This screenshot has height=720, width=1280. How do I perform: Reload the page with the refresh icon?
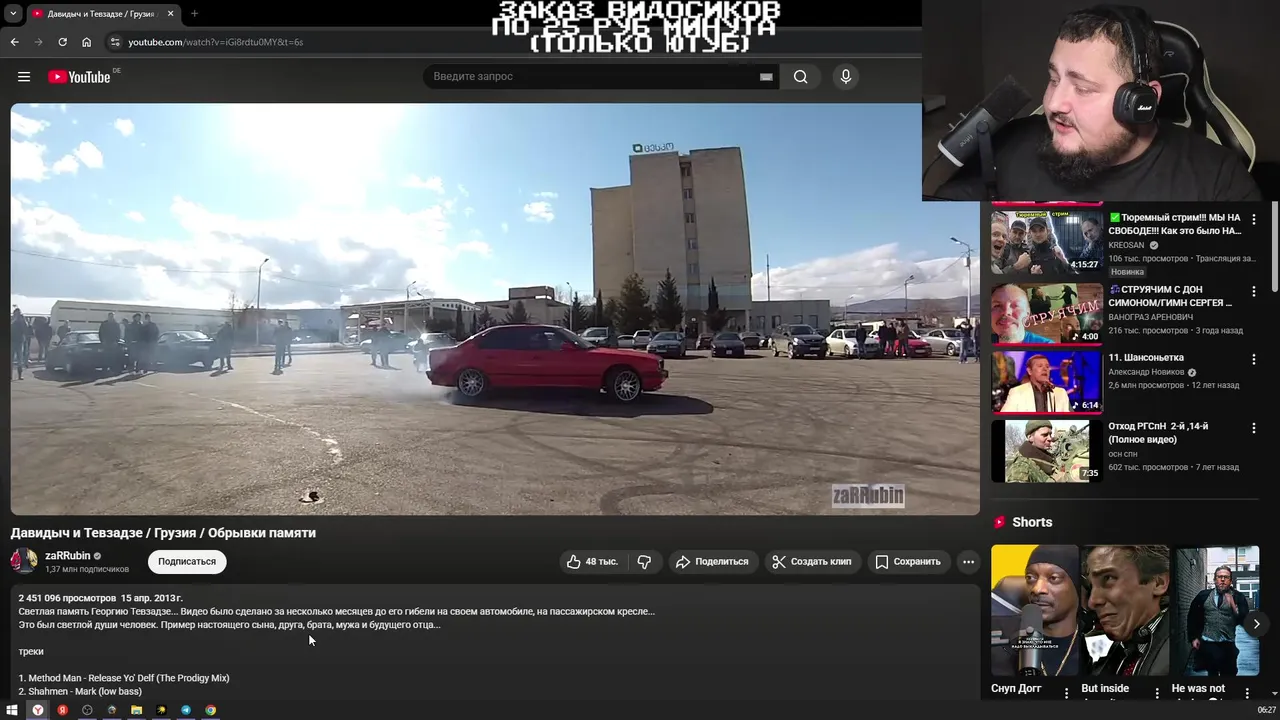click(x=62, y=42)
